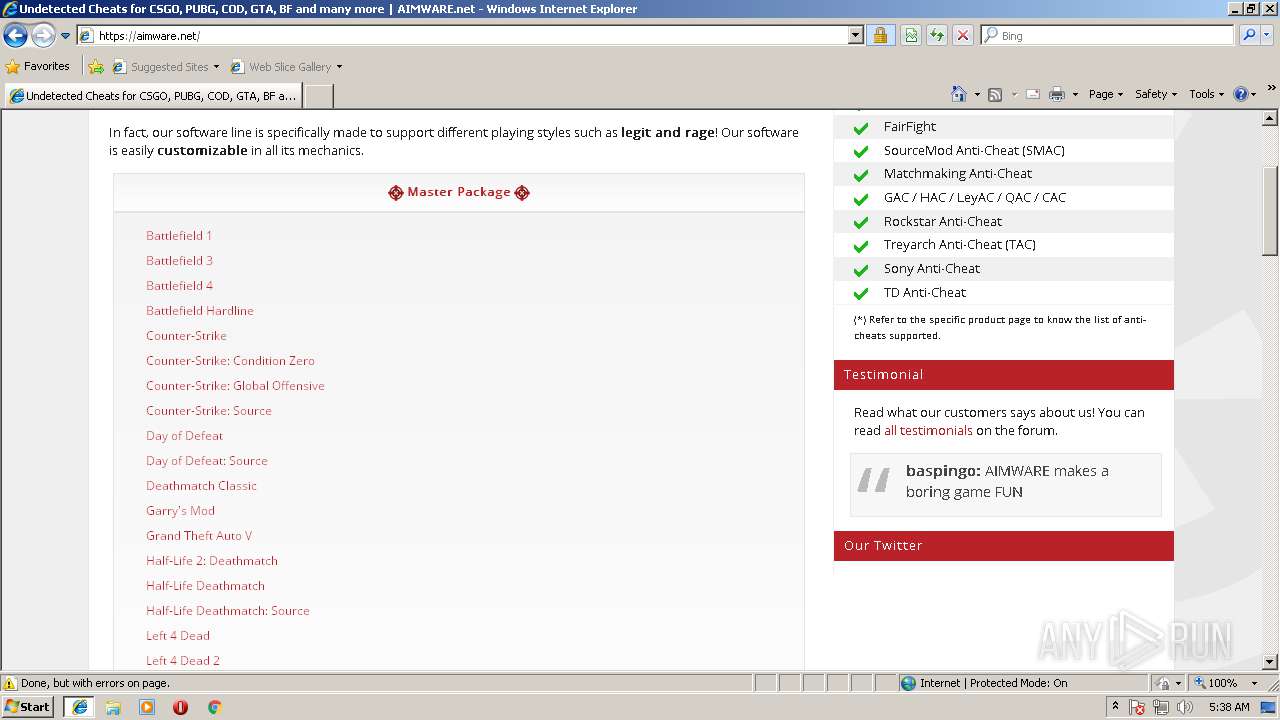Open the Deathmatch Classic link
This screenshot has width=1280, height=720.
tap(201, 486)
